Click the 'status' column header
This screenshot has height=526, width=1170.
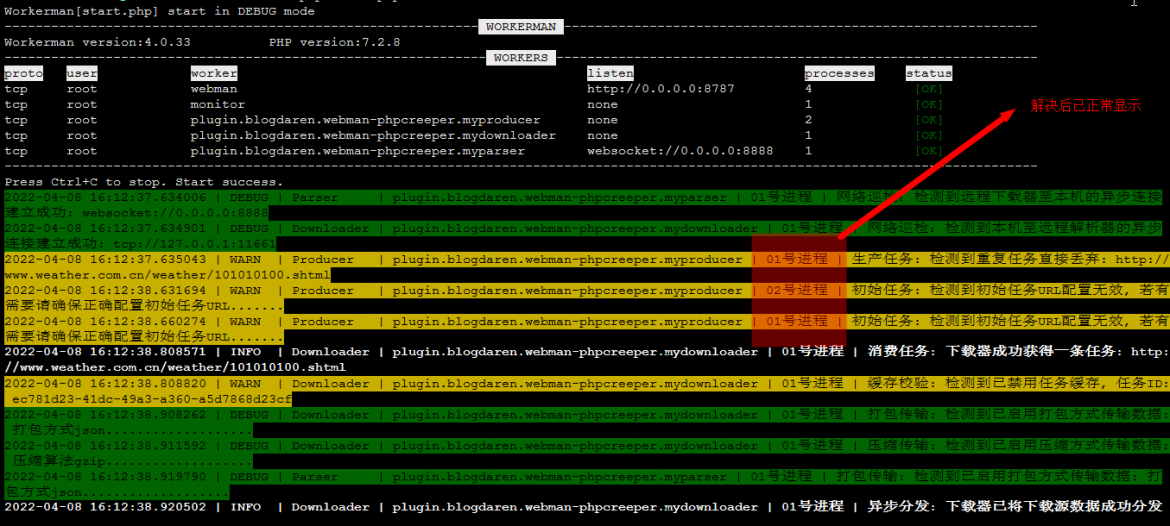929,74
